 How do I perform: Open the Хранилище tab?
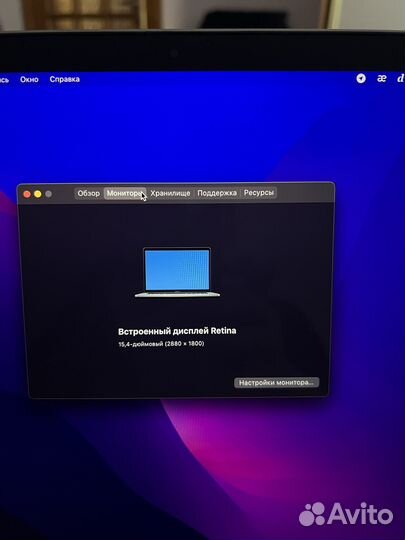(x=170, y=193)
